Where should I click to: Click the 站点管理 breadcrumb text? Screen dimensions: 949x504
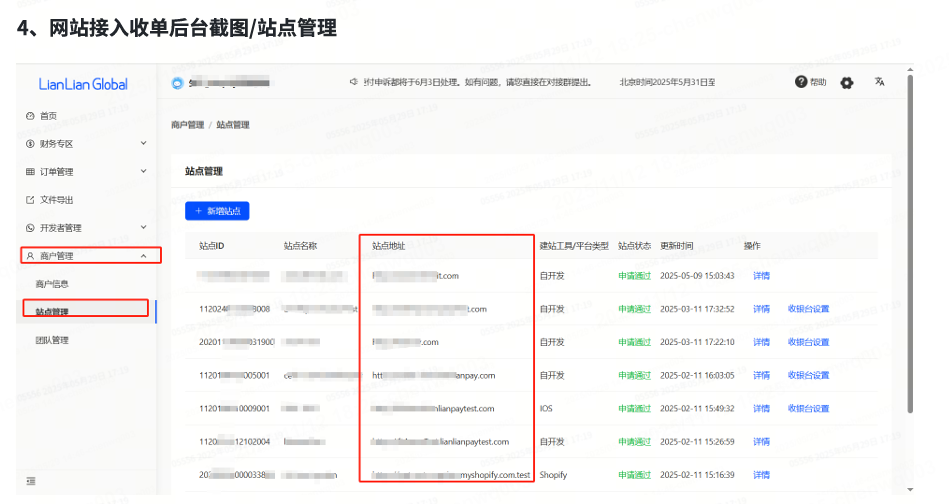233,125
